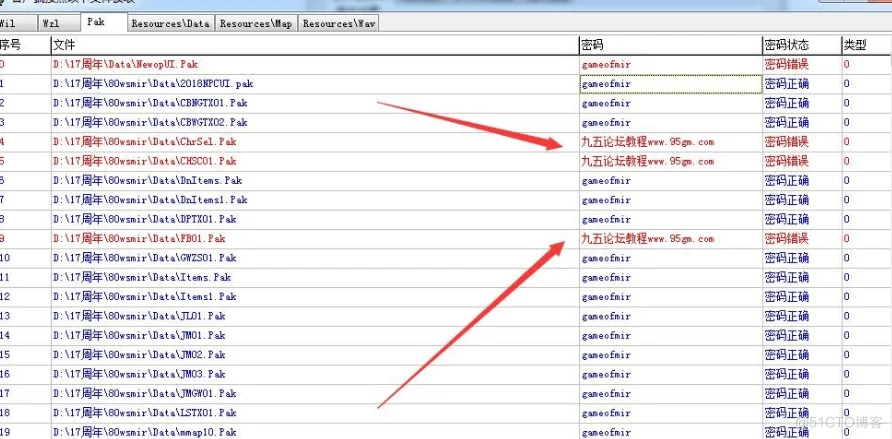
Task: Click gameofmir password in DnItems.Pak row
Action: tap(606, 181)
